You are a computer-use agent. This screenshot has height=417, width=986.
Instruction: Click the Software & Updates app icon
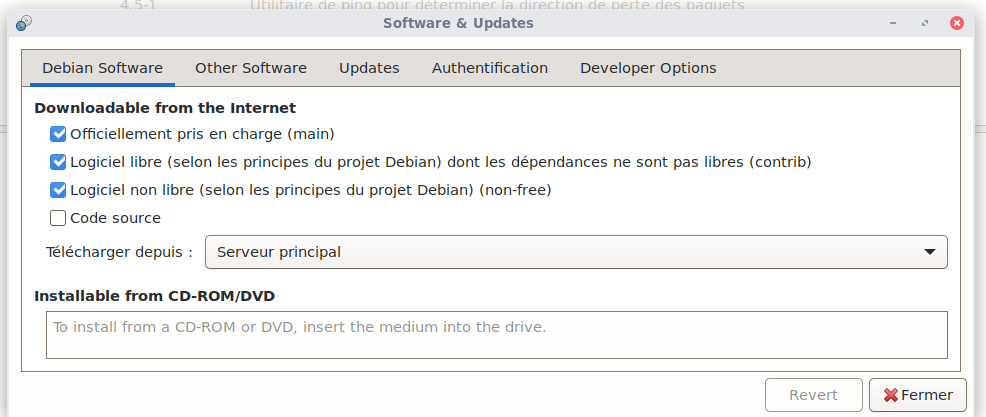tap(23, 23)
